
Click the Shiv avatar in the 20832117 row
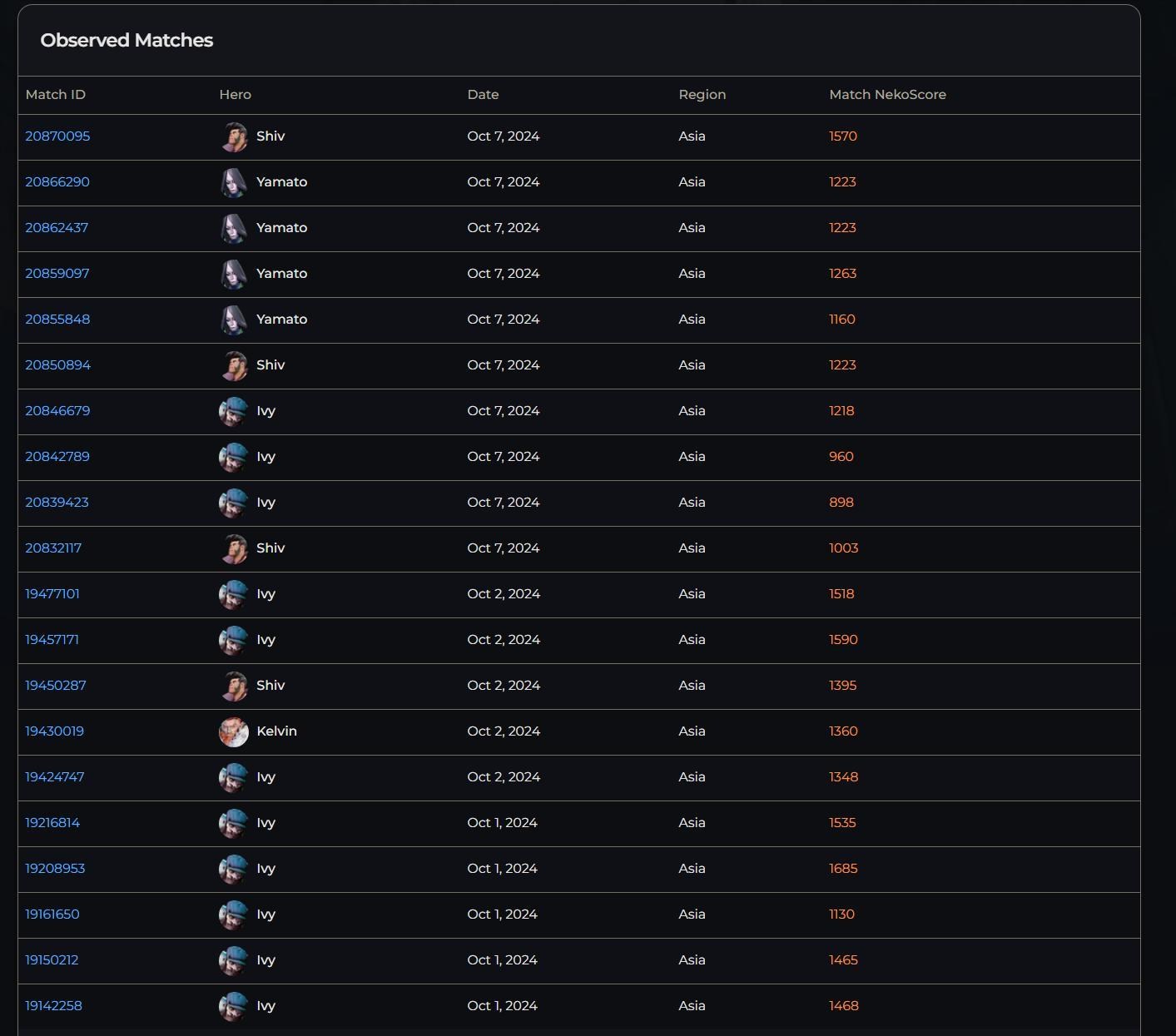234,549
